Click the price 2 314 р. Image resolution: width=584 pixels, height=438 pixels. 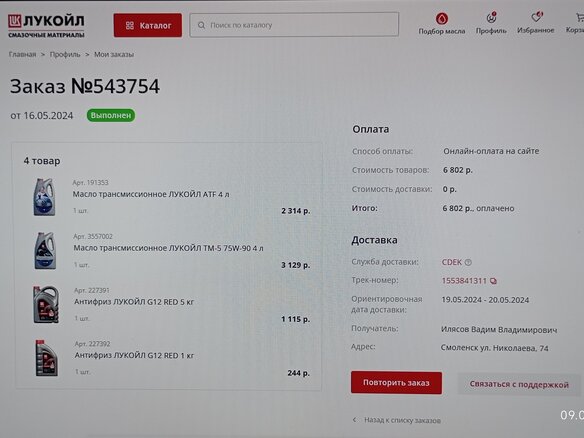pyautogui.click(x=296, y=211)
